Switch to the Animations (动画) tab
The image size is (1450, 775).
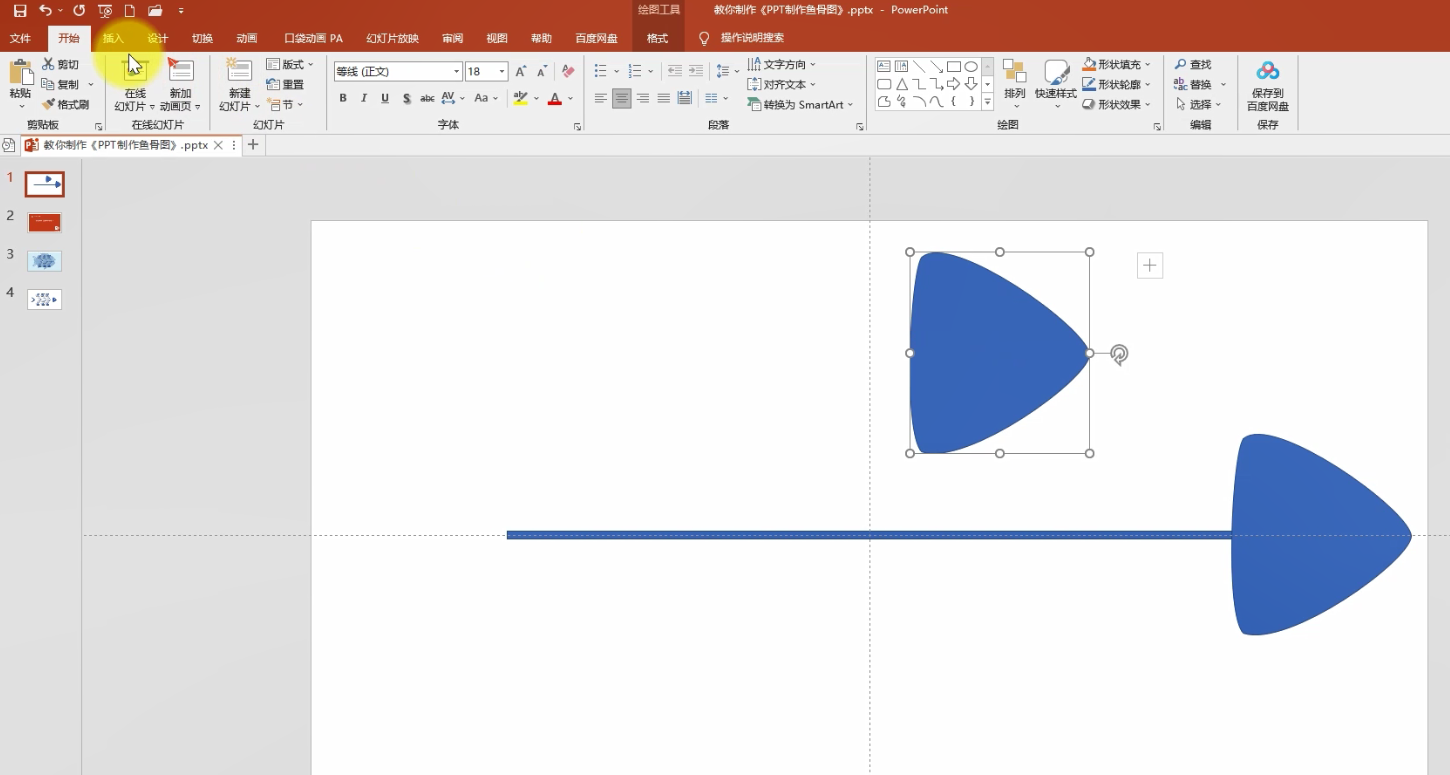(246, 38)
